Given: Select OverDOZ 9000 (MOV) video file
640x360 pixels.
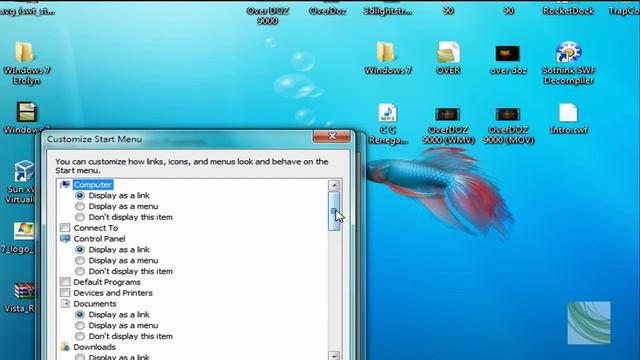Looking at the screenshot, I should coord(508,114).
